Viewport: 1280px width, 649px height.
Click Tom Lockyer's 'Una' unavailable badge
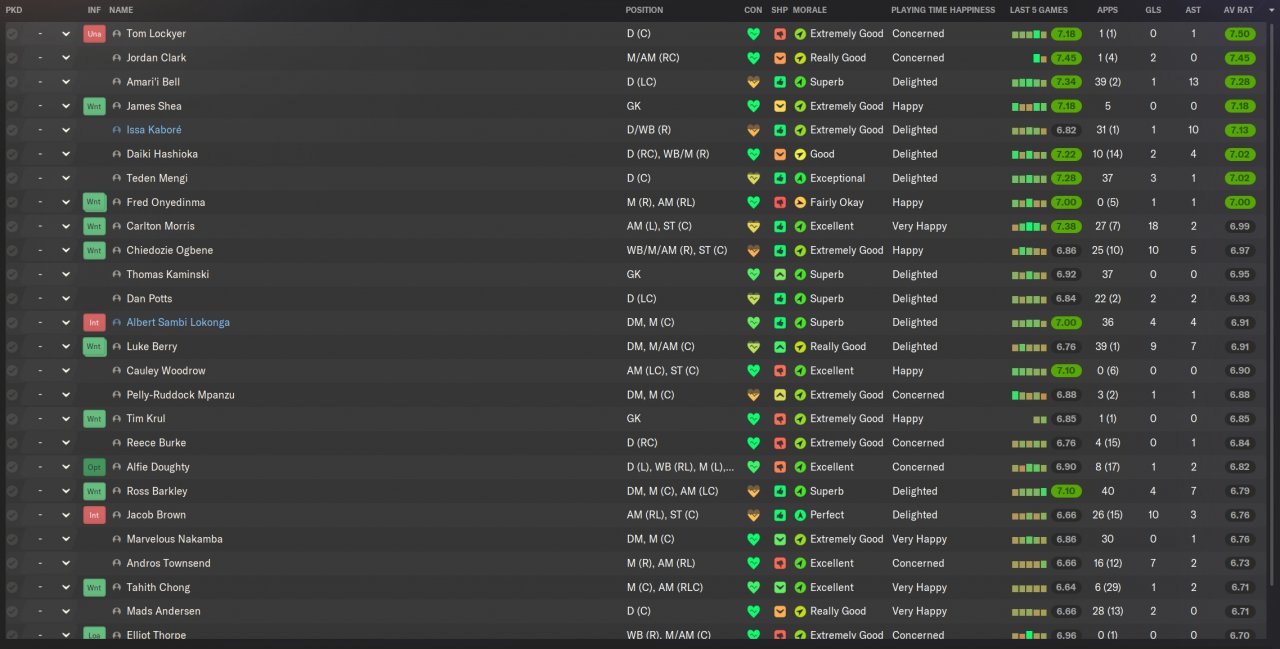point(95,34)
